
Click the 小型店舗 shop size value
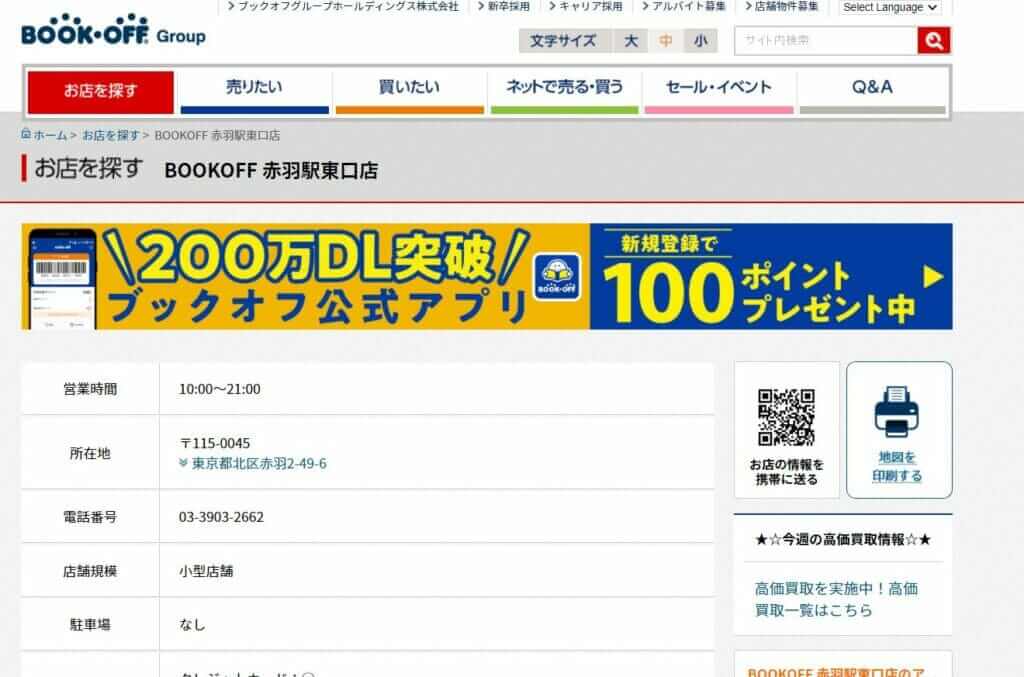tap(206, 571)
